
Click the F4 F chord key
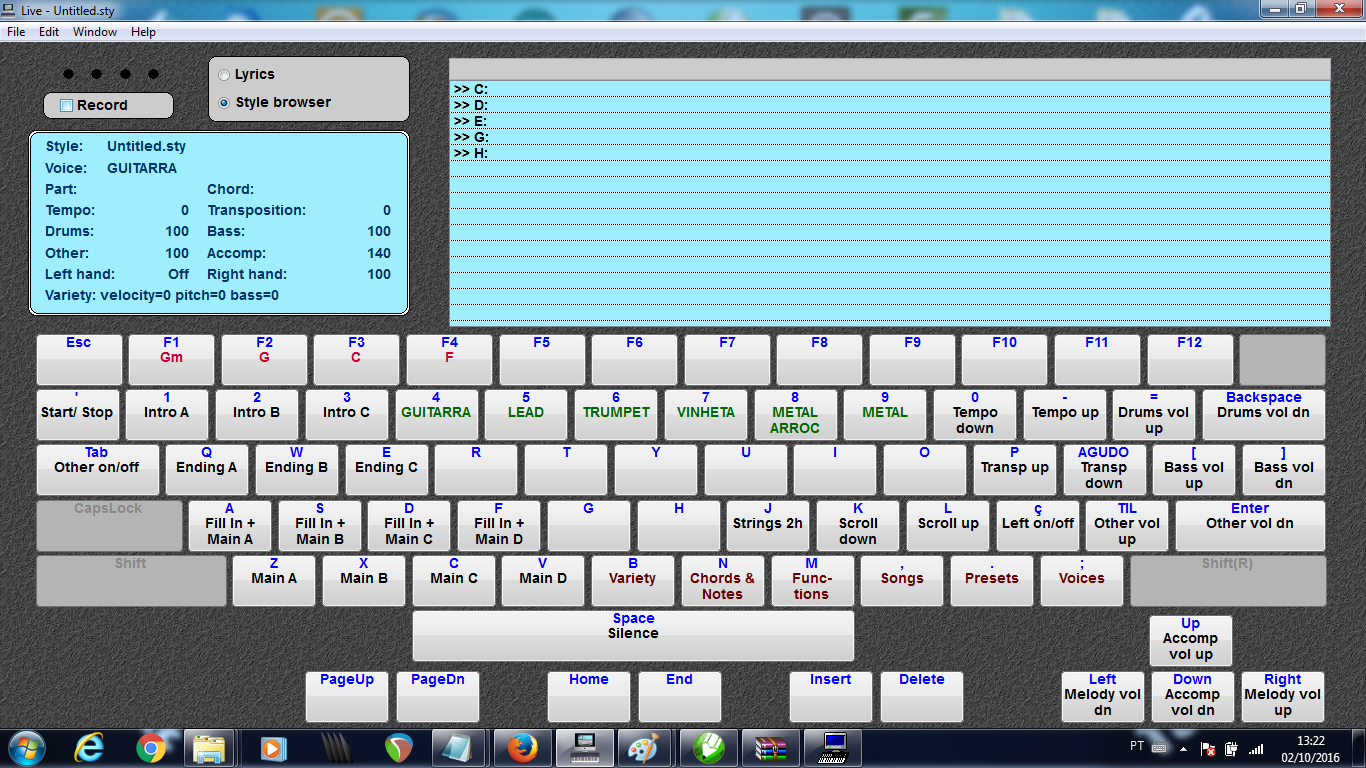click(449, 360)
